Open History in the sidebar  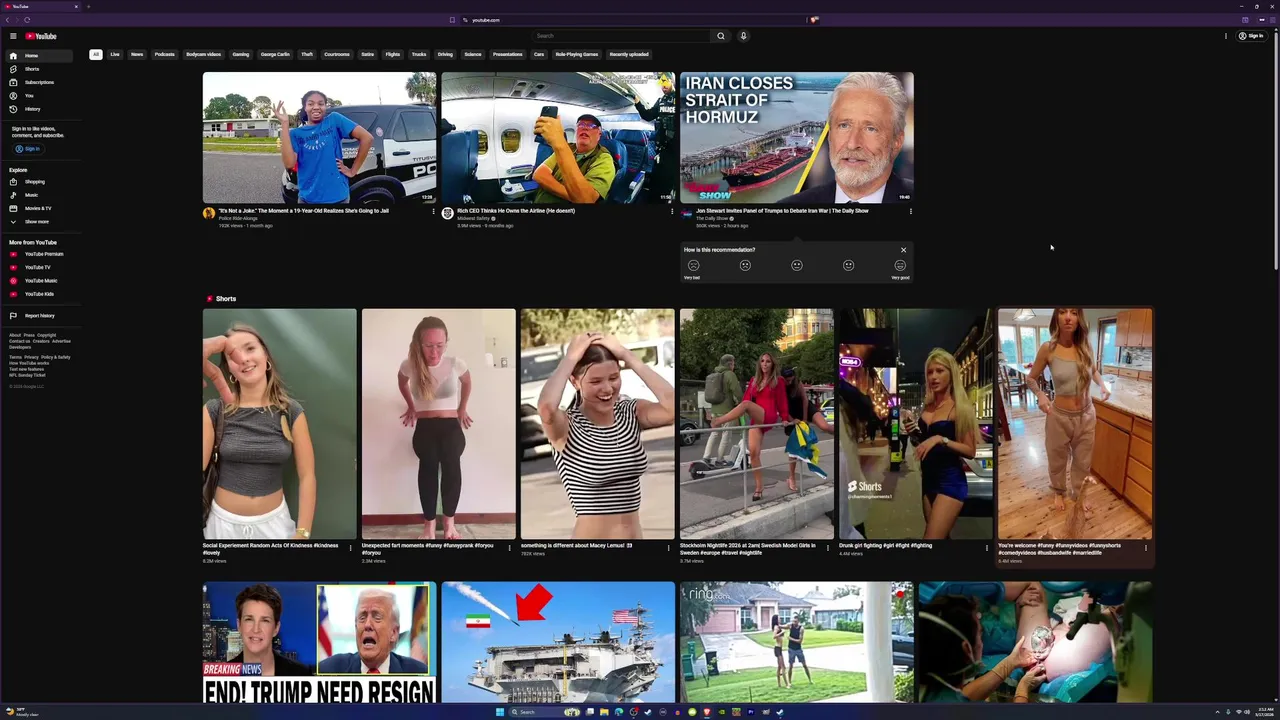[x=37, y=109]
